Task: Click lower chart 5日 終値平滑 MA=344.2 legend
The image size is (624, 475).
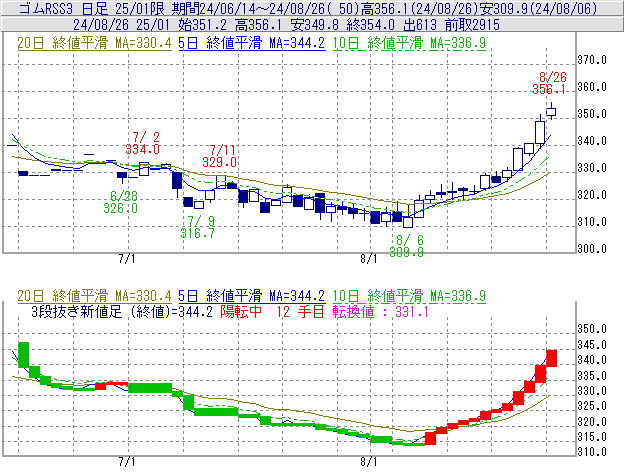Action: point(252,296)
